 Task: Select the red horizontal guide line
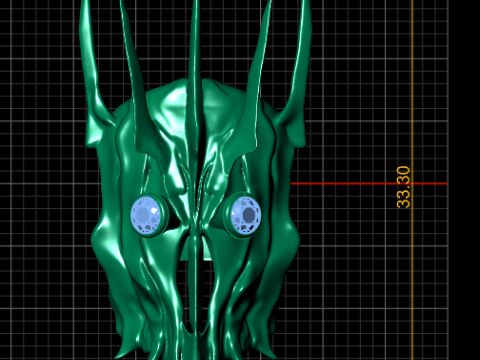[369, 184]
